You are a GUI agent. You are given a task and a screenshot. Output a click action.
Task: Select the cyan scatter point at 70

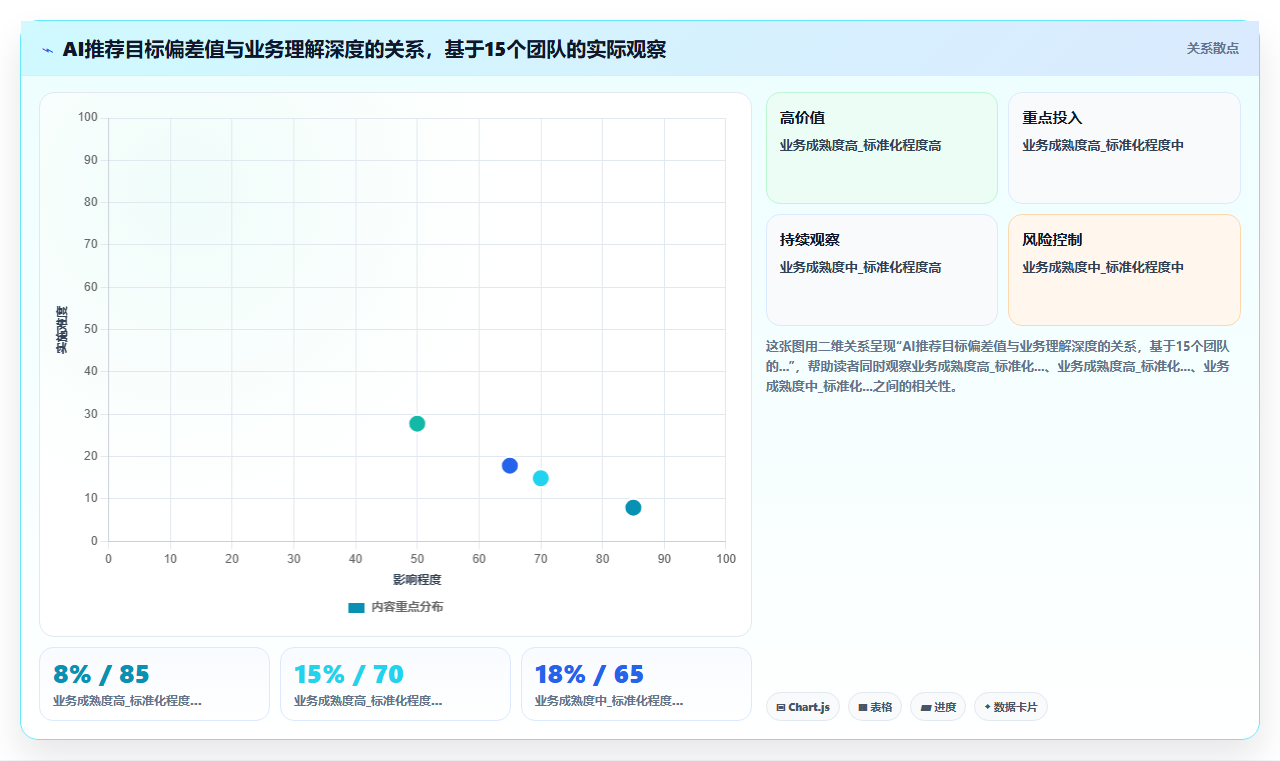541,478
